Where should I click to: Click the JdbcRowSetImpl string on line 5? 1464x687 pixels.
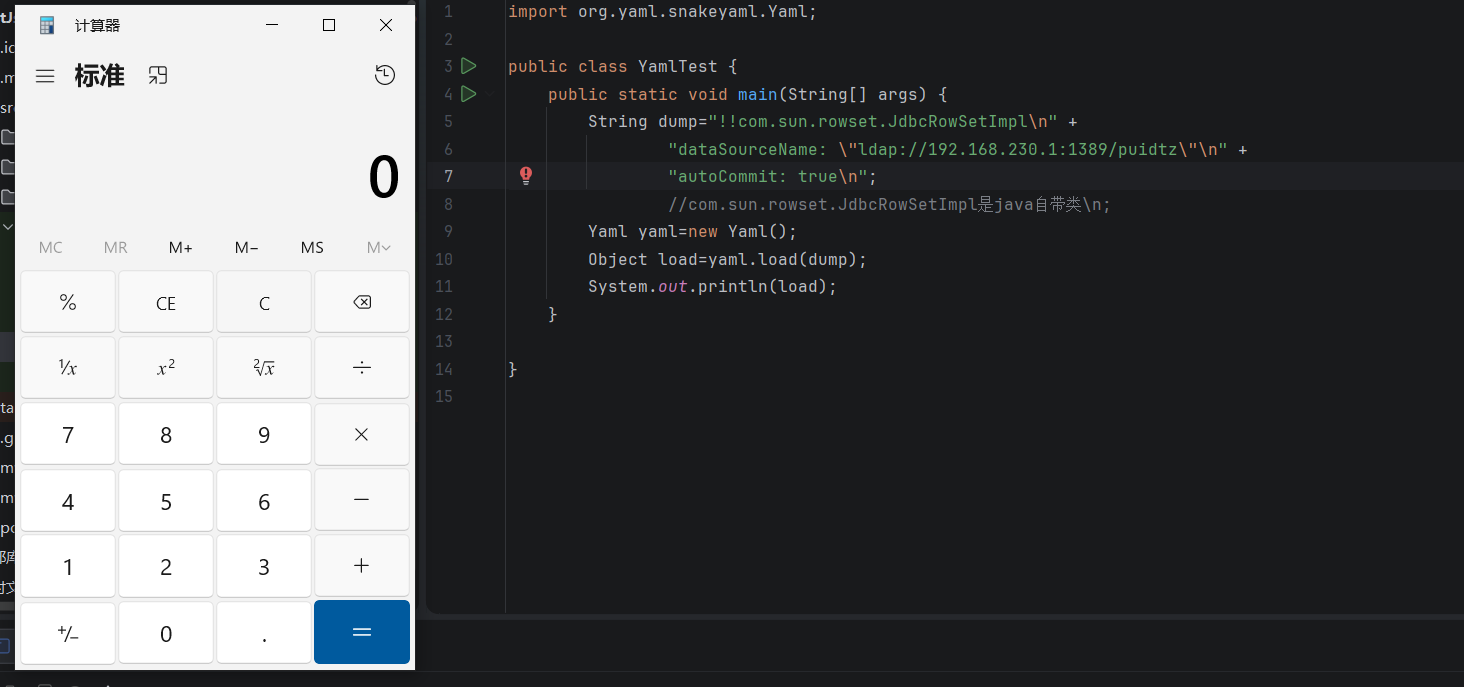click(x=882, y=122)
